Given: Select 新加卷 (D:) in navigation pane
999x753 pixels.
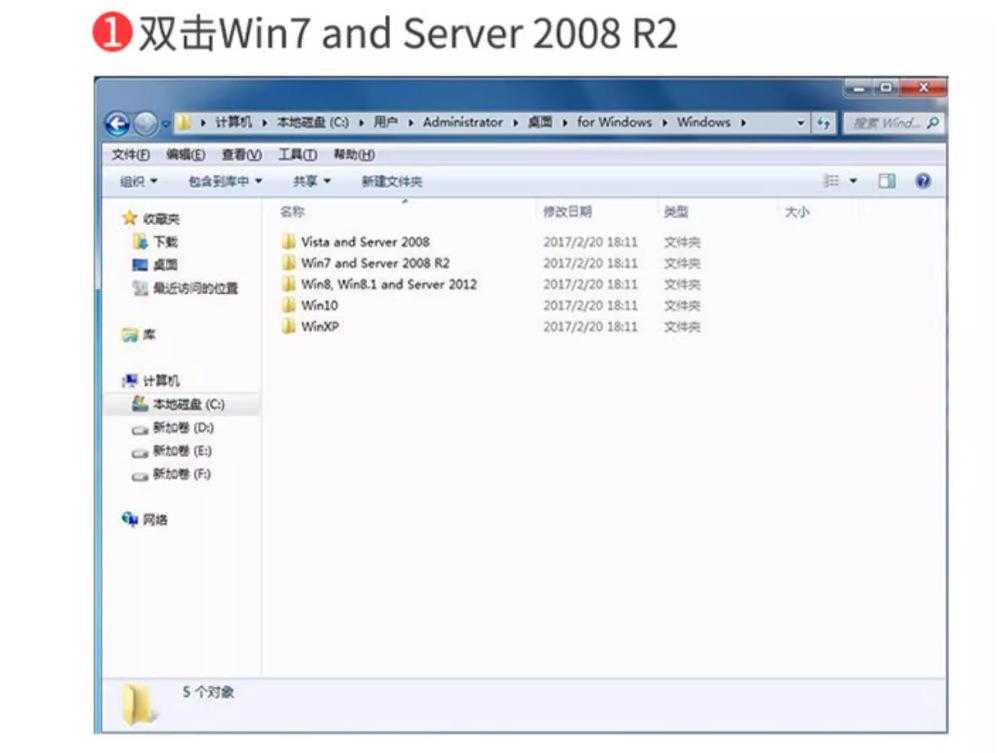Looking at the screenshot, I should [x=183, y=427].
